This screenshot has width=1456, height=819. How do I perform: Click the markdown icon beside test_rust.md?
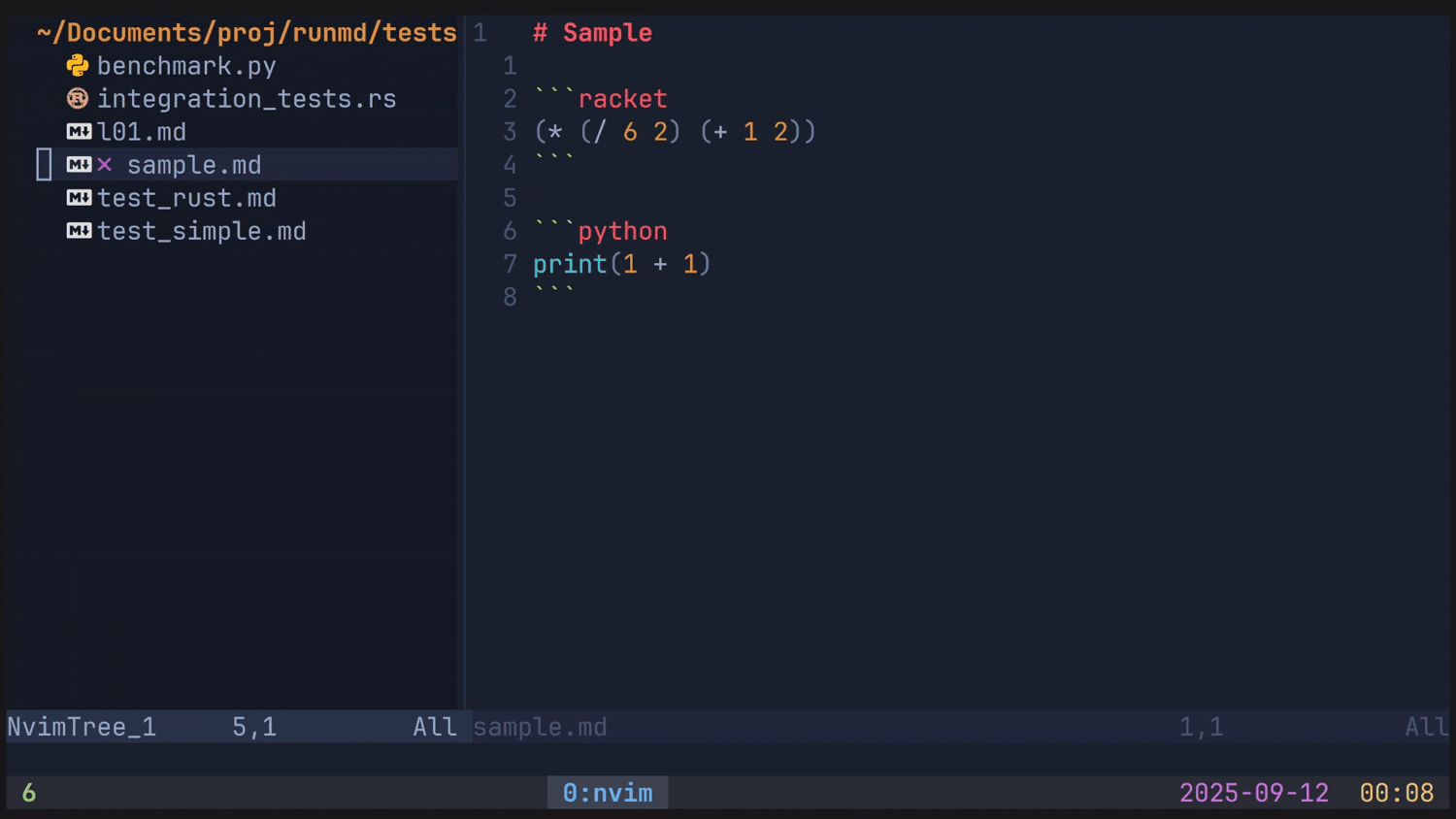pyautogui.click(x=79, y=198)
